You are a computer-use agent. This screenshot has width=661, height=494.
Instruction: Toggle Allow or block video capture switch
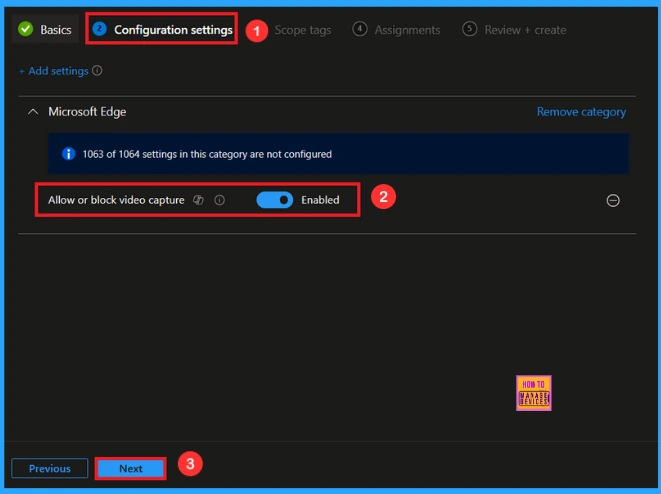(x=274, y=200)
